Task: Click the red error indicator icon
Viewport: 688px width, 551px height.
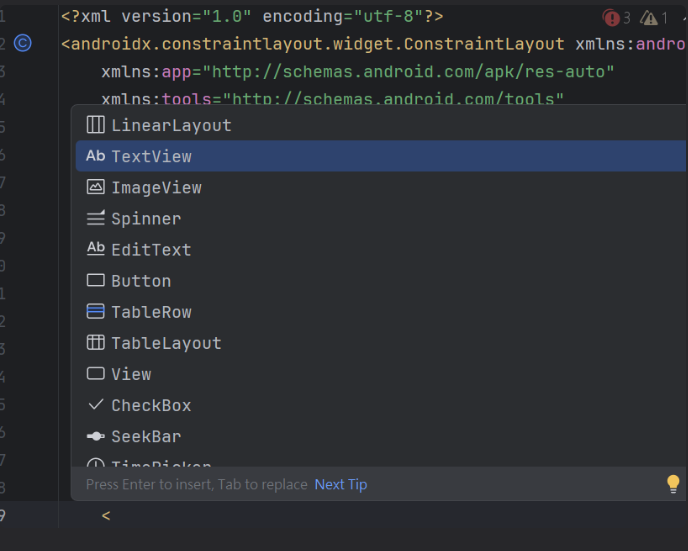Action: tap(611, 18)
